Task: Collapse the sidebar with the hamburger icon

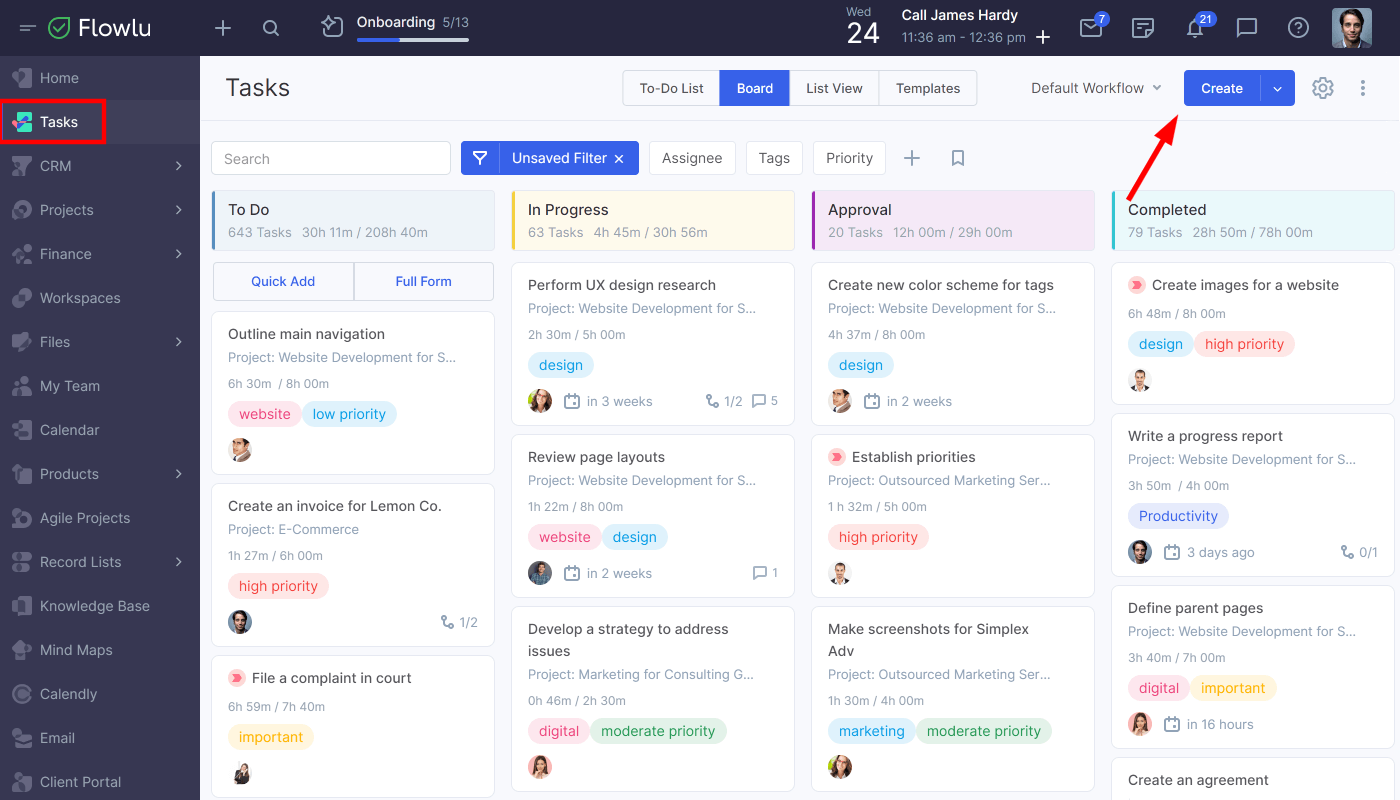Action: pos(27,28)
